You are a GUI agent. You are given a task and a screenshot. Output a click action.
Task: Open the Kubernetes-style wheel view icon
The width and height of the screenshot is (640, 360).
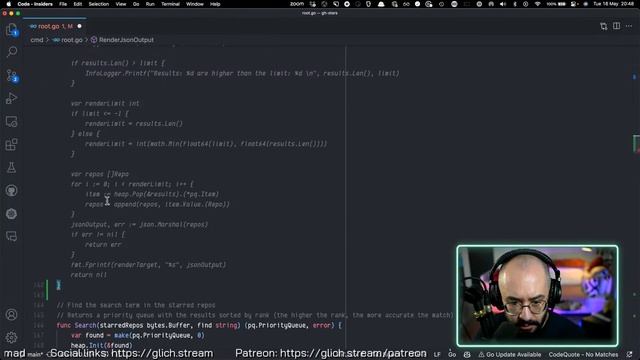click(11, 213)
